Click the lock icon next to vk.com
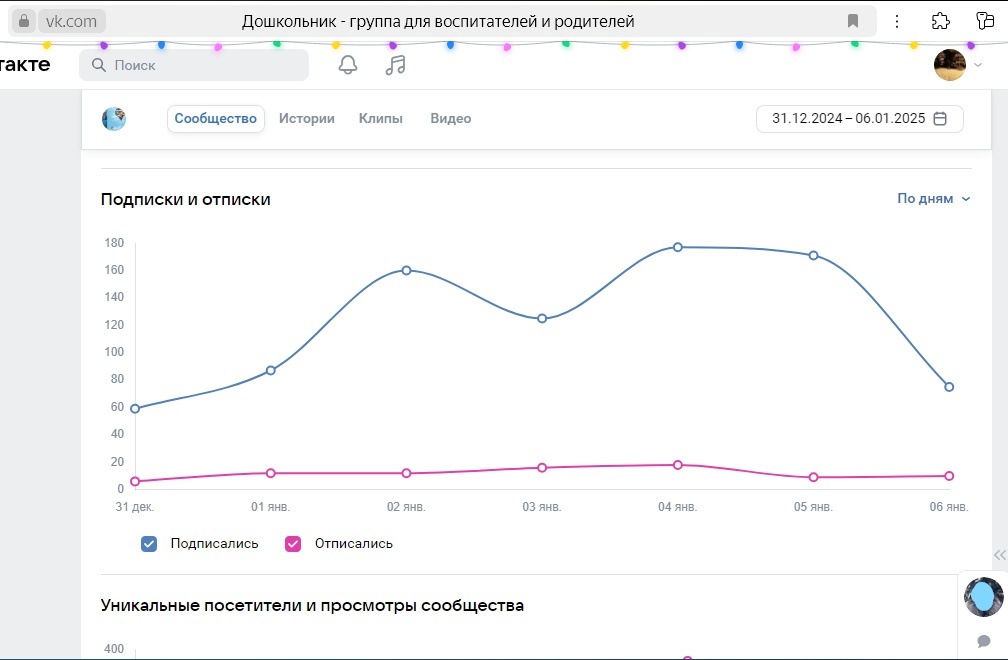This screenshot has height=660, width=1008. 24,21
